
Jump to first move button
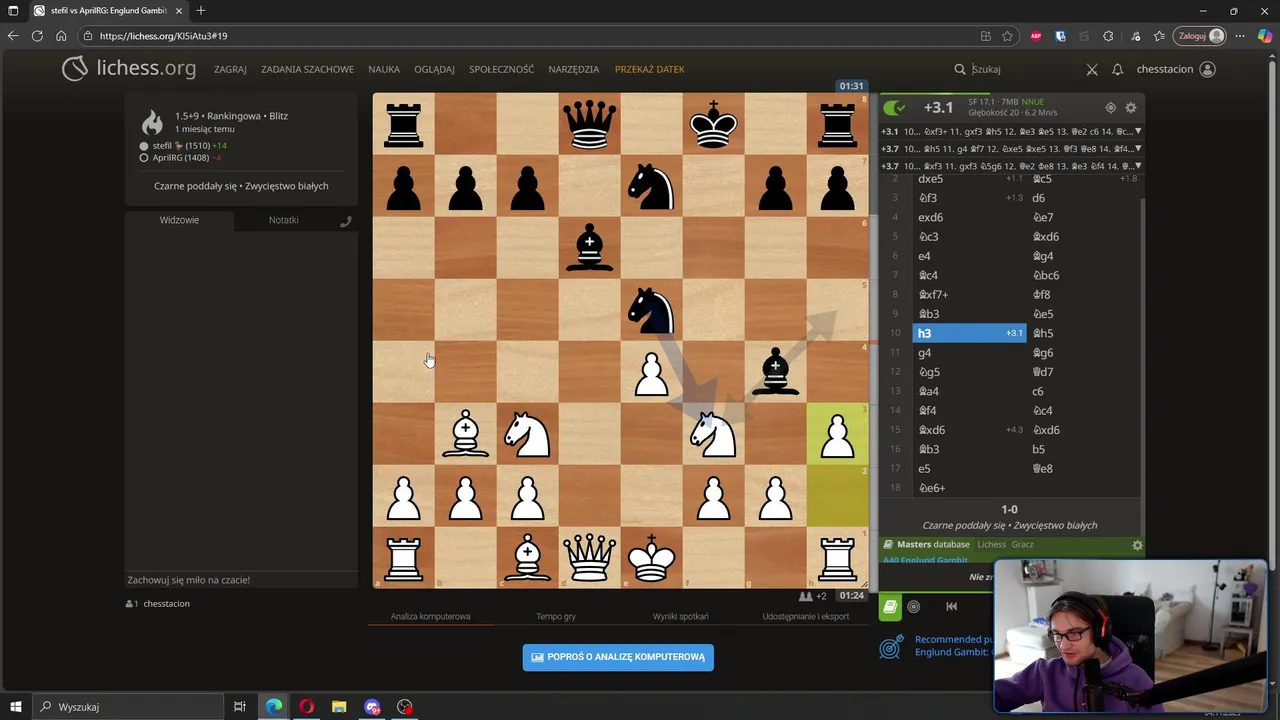(951, 606)
